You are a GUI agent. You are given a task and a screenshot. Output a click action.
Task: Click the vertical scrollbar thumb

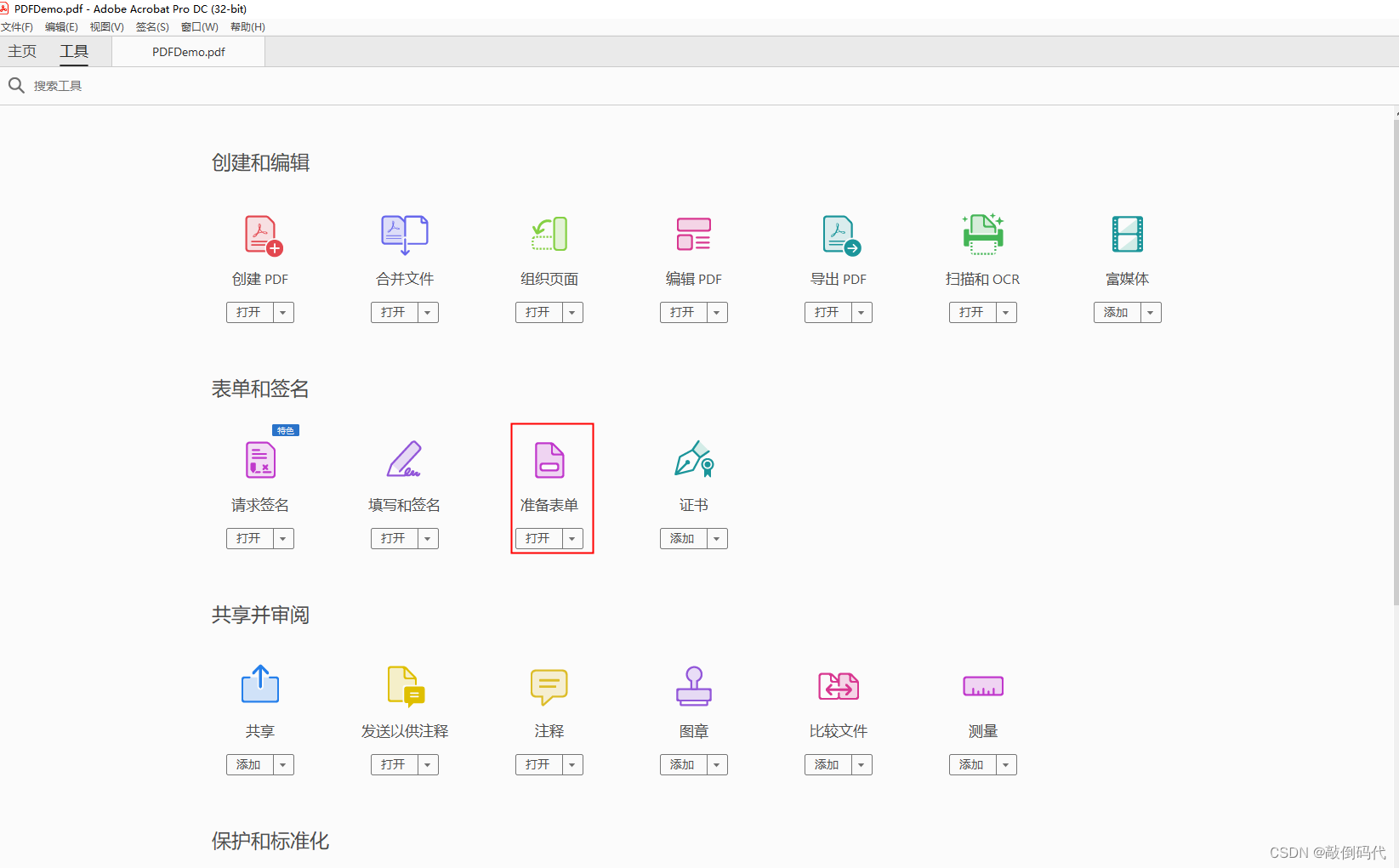[x=1396, y=361]
